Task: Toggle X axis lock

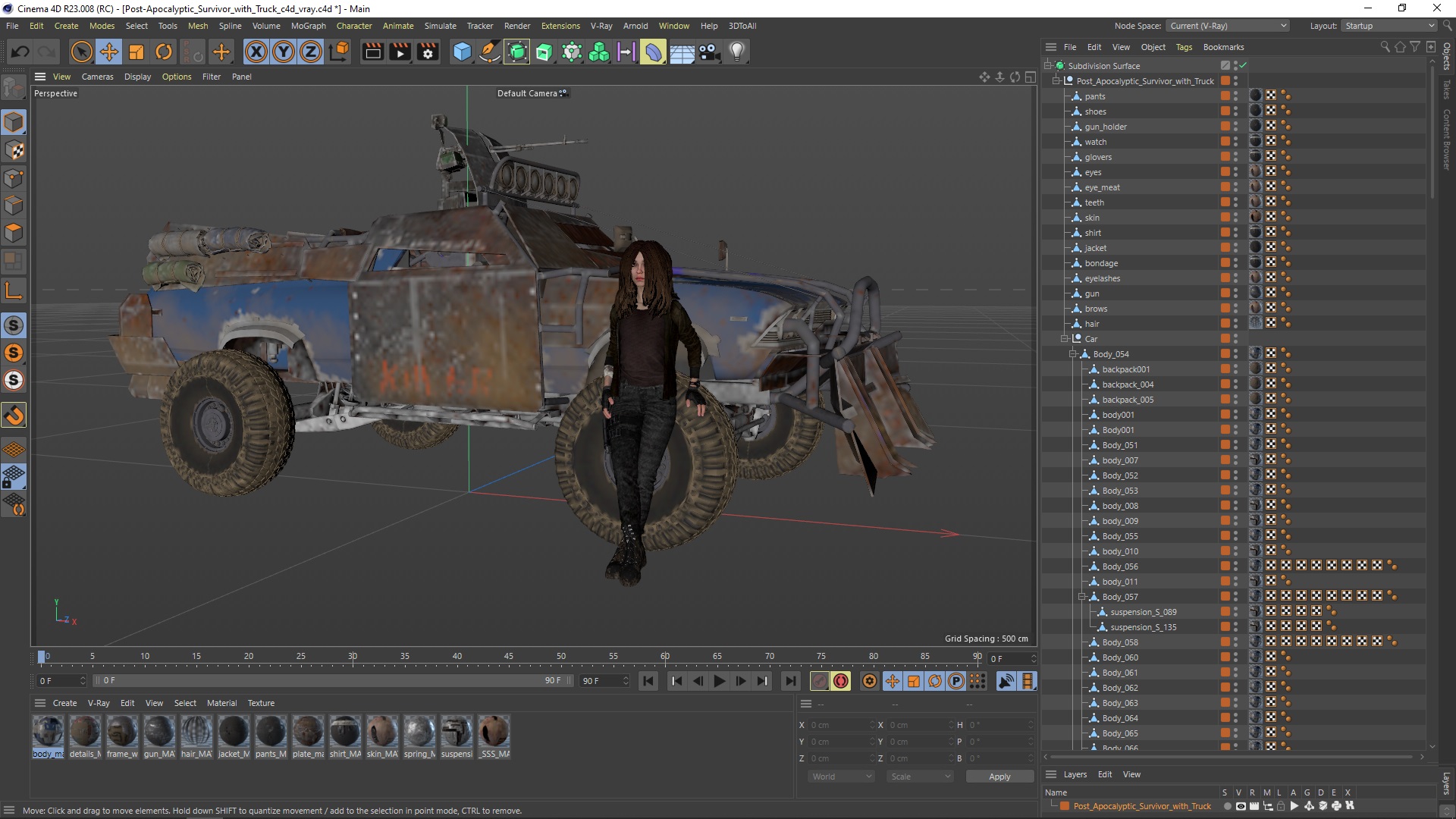Action: 256,52
